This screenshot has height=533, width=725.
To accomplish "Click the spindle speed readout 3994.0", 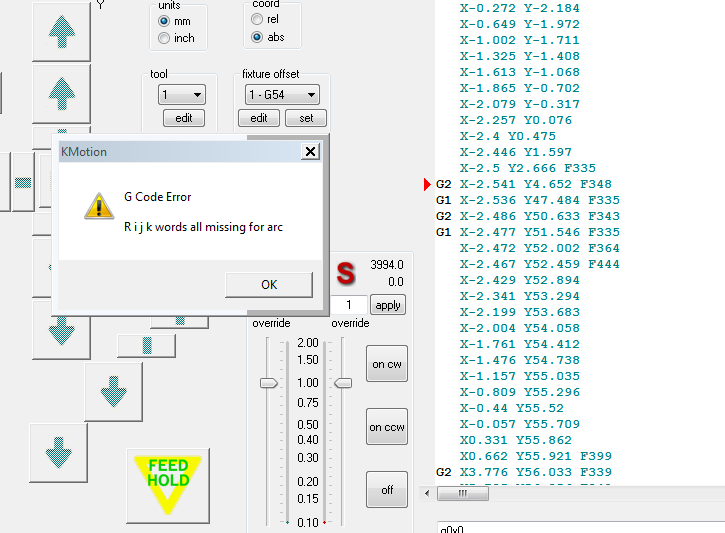I will (x=387, y=265).
